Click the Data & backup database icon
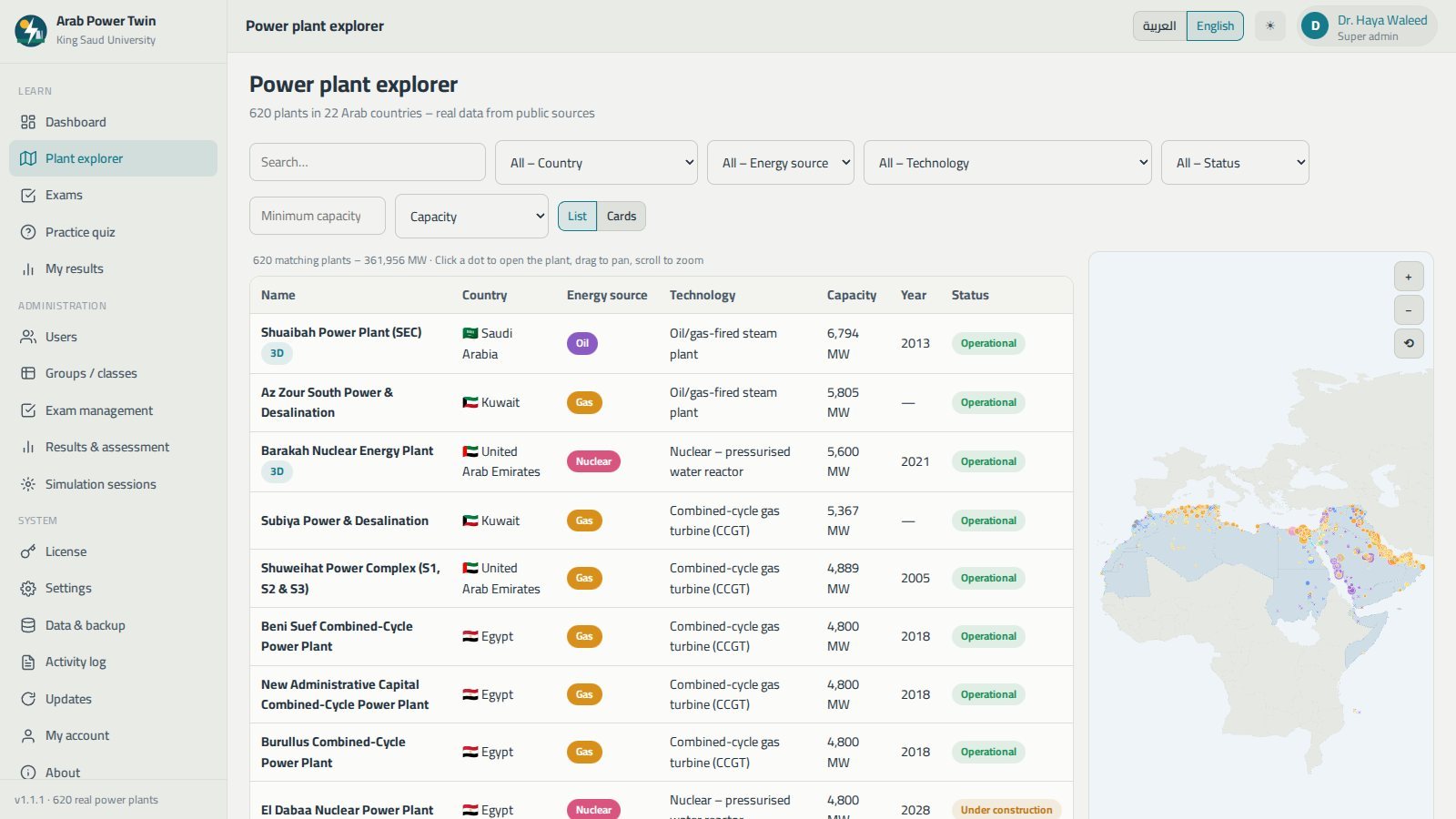Viewport: 1456px width, 819px height. click(28, 625)
